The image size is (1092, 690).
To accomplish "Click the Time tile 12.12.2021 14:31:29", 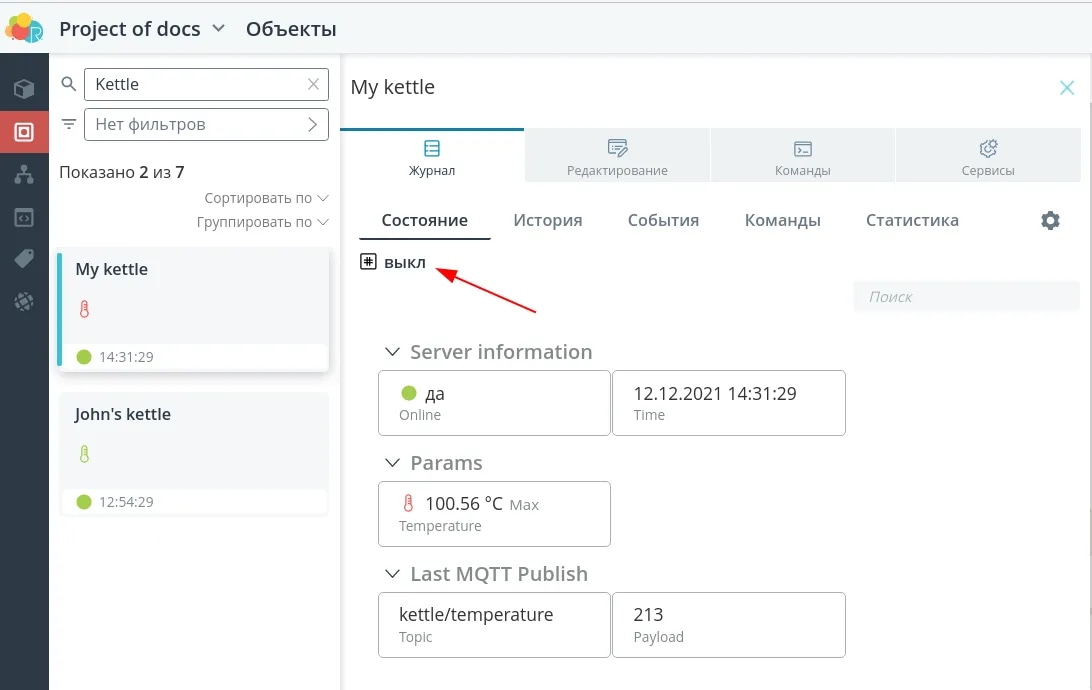I will pyautogui.click(x=728, y=403).
